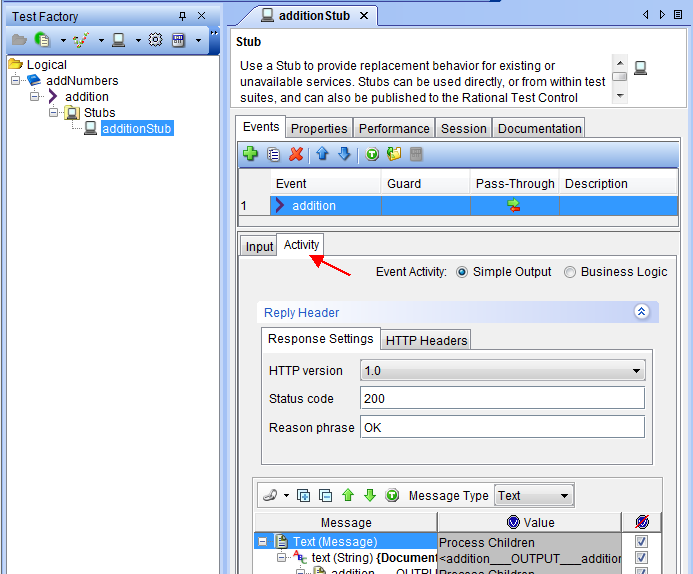The image size is (693, 574).
Task: Open dropdown arrow next to green document icon
Action: pos(63,41)
